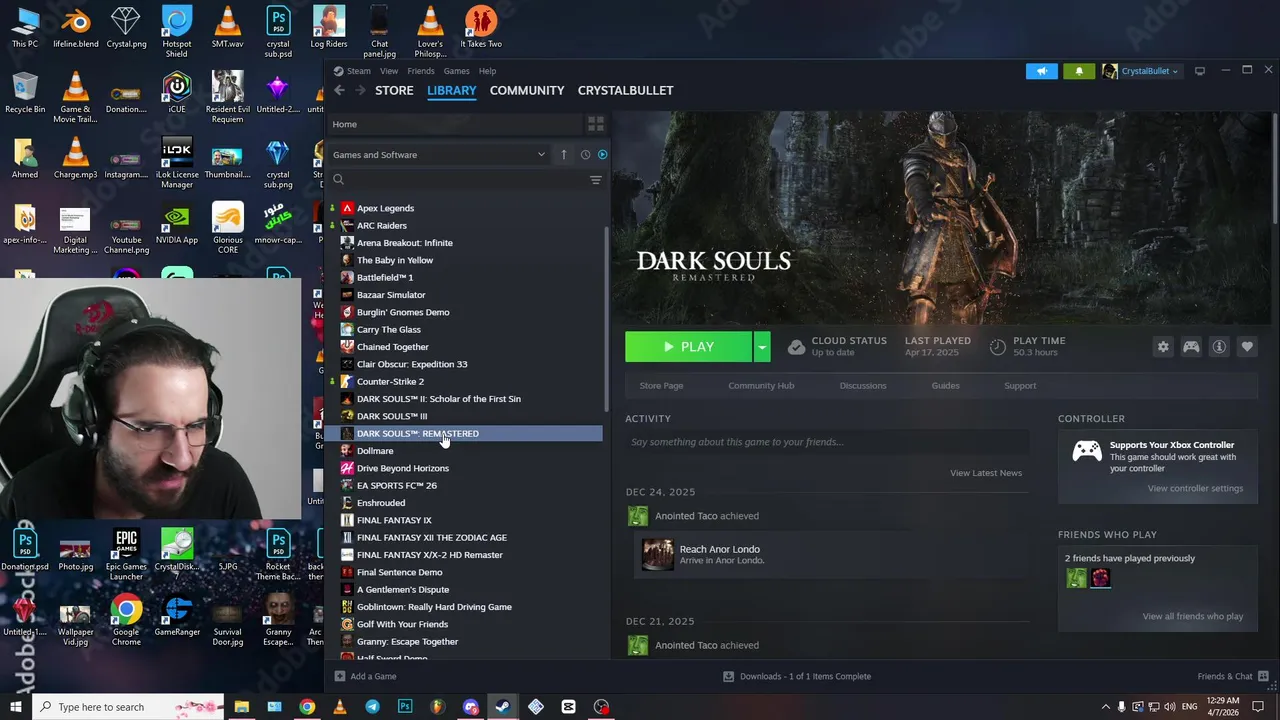Viewport: 1280px width, 720px height.
Task: Toggle ready-to-play games filter
Action: [602, 155]
